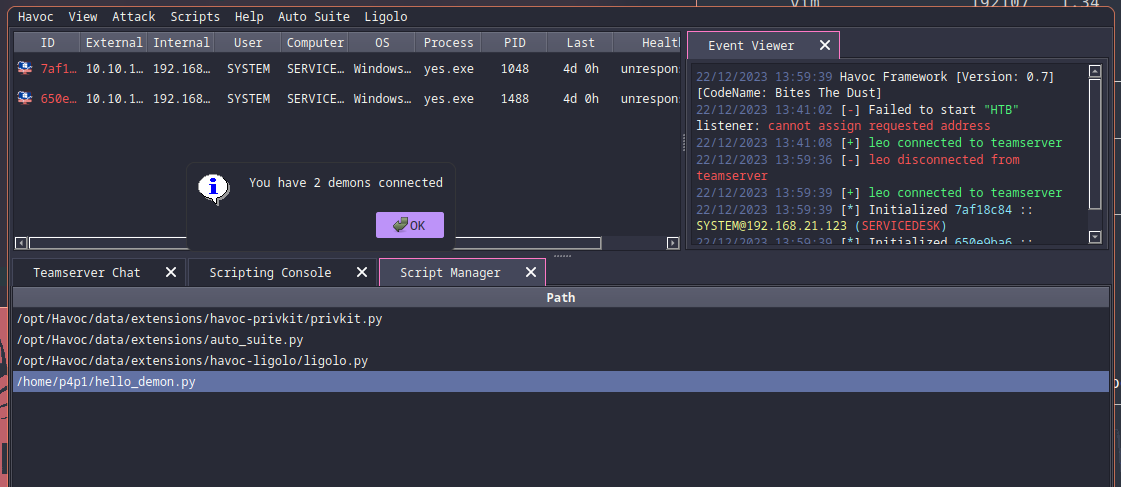This screenshot has height=487, width=1121.
Task: Select the hello_demon.py script row
Action: (x=106, y=382)
